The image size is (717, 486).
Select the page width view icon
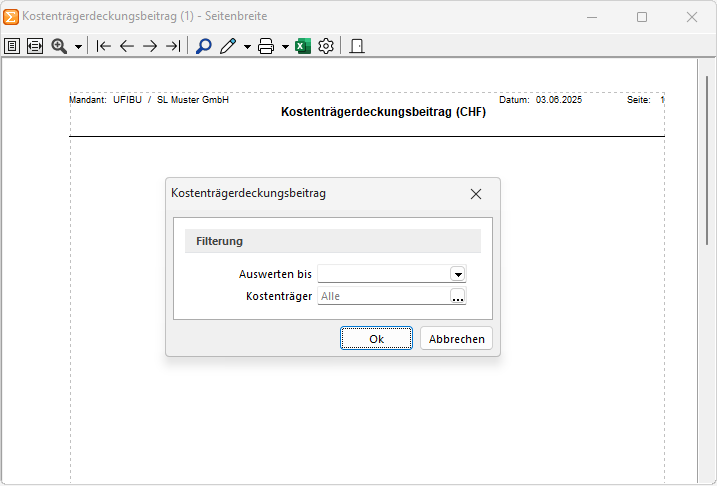pyautogui.click(x=35, y=46)
